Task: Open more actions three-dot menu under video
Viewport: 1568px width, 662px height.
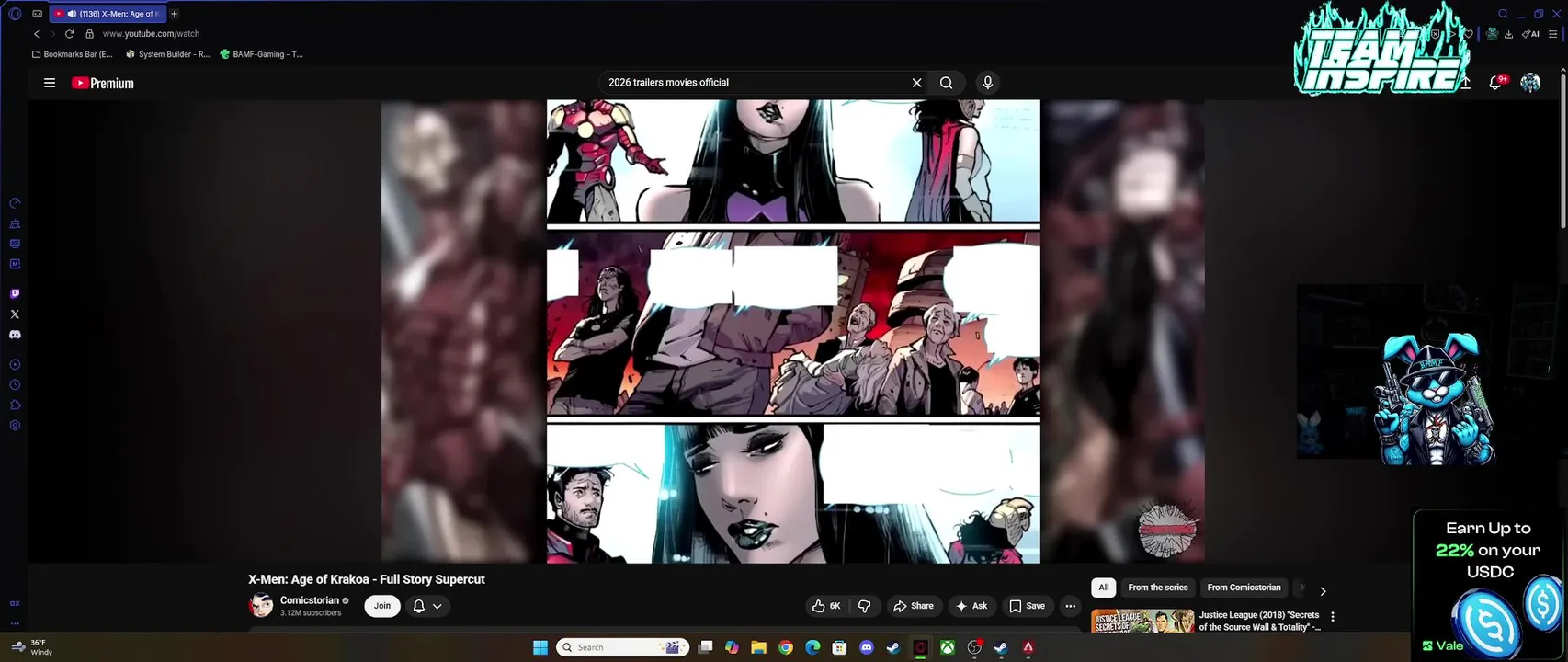Action: (1070, 606)
